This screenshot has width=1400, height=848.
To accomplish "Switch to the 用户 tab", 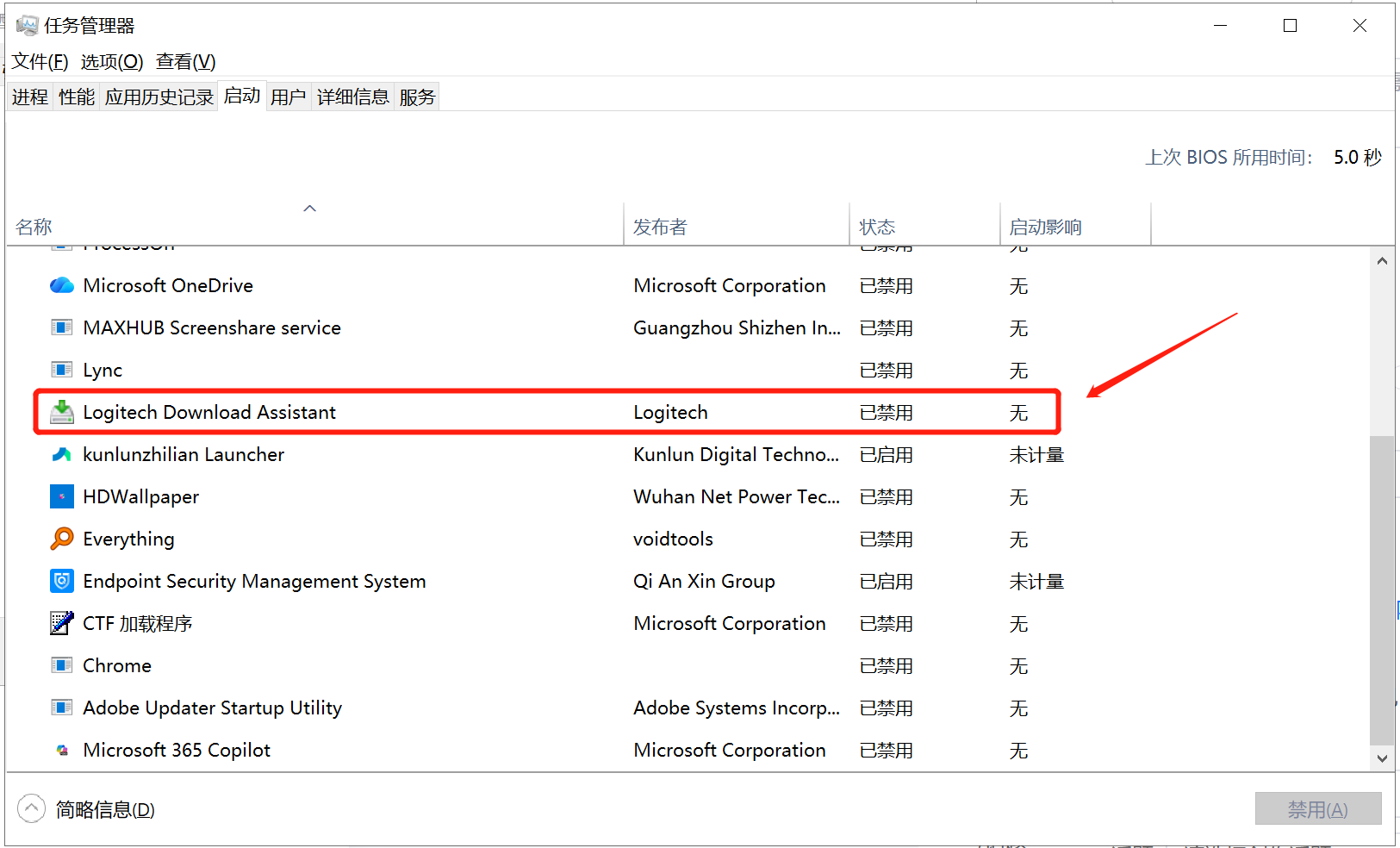I will point(289,97).
